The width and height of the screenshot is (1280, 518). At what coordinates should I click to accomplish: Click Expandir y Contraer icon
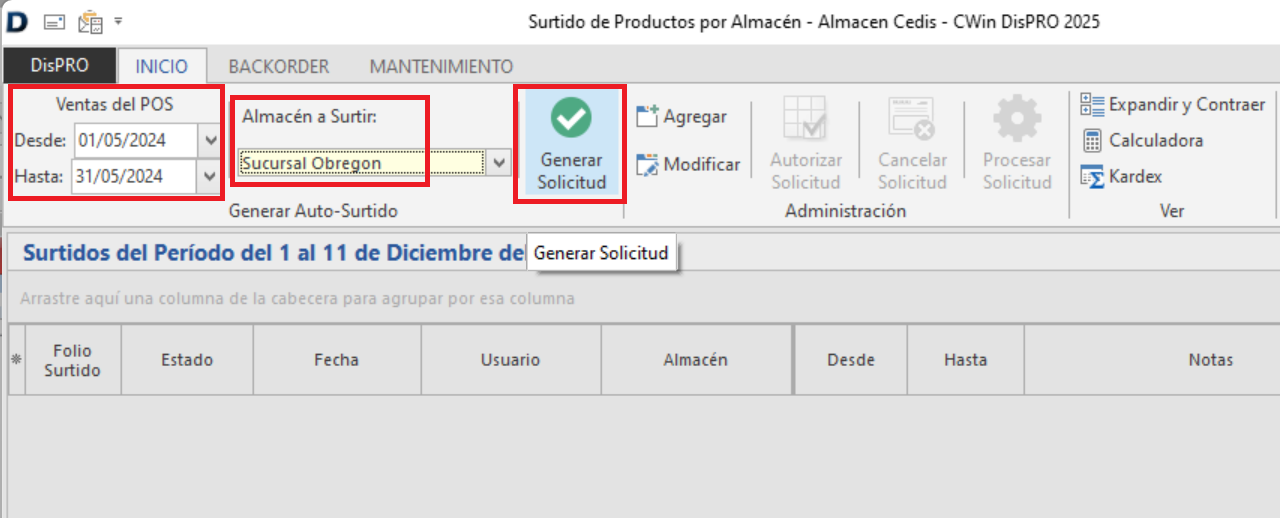pyautogui.click(x=1092, y=104)
